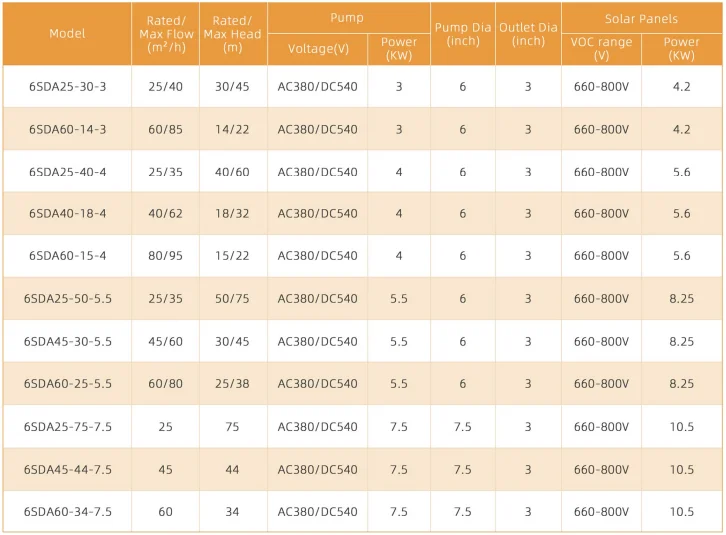Click the 80/95 flow value cell
Image resolution: width=726 pixels, height=535 pixels.
coord(165,256)
